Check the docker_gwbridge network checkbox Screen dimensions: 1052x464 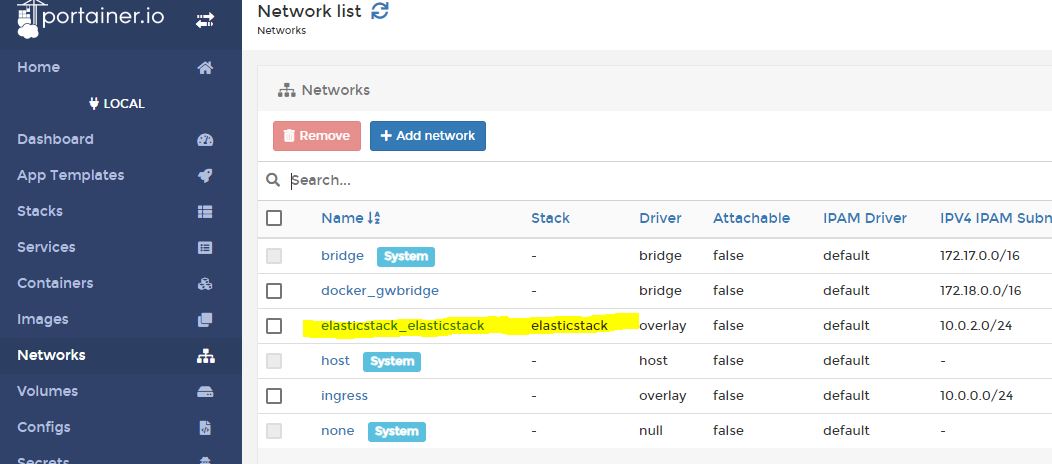tap(274, 291)
